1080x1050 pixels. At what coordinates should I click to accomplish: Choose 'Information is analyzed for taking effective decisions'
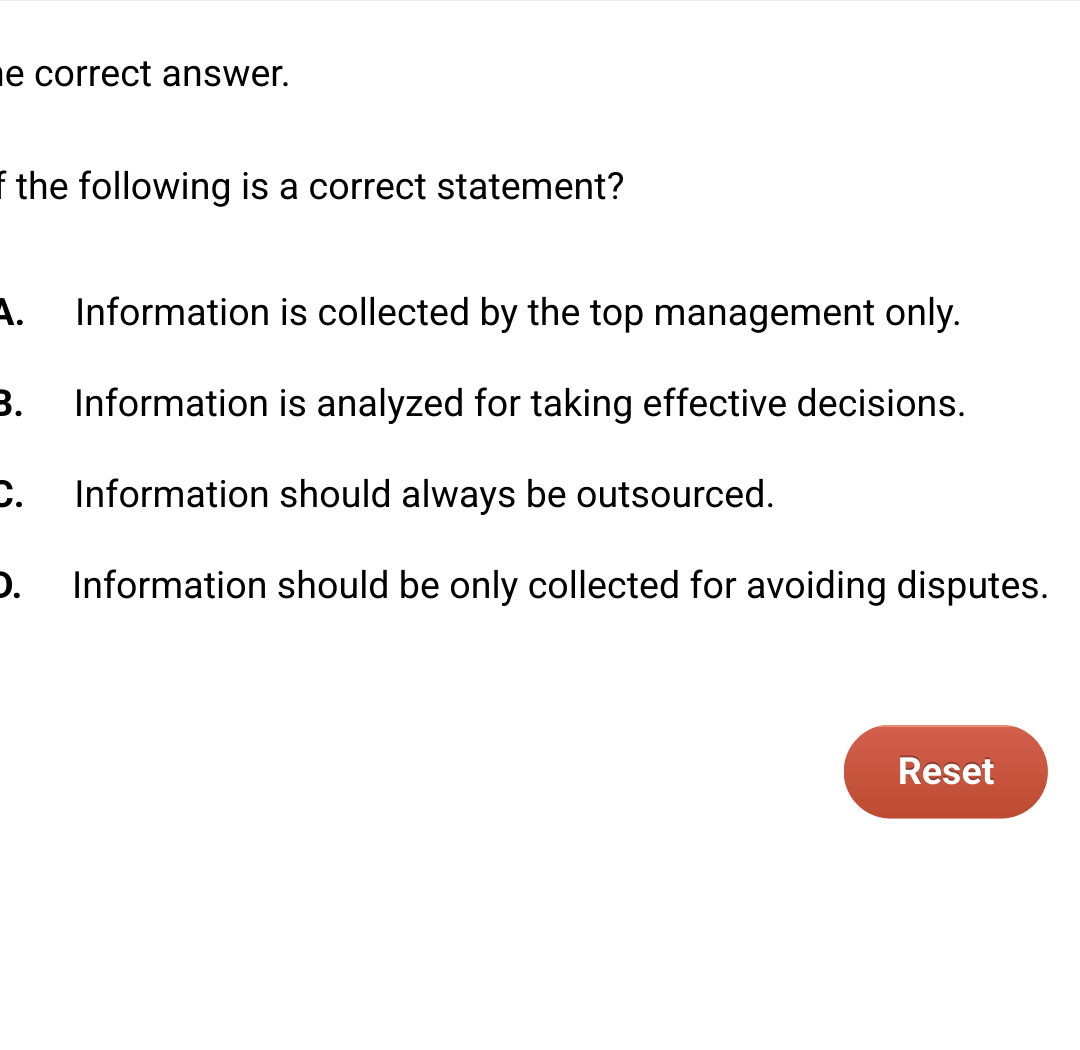520,404
